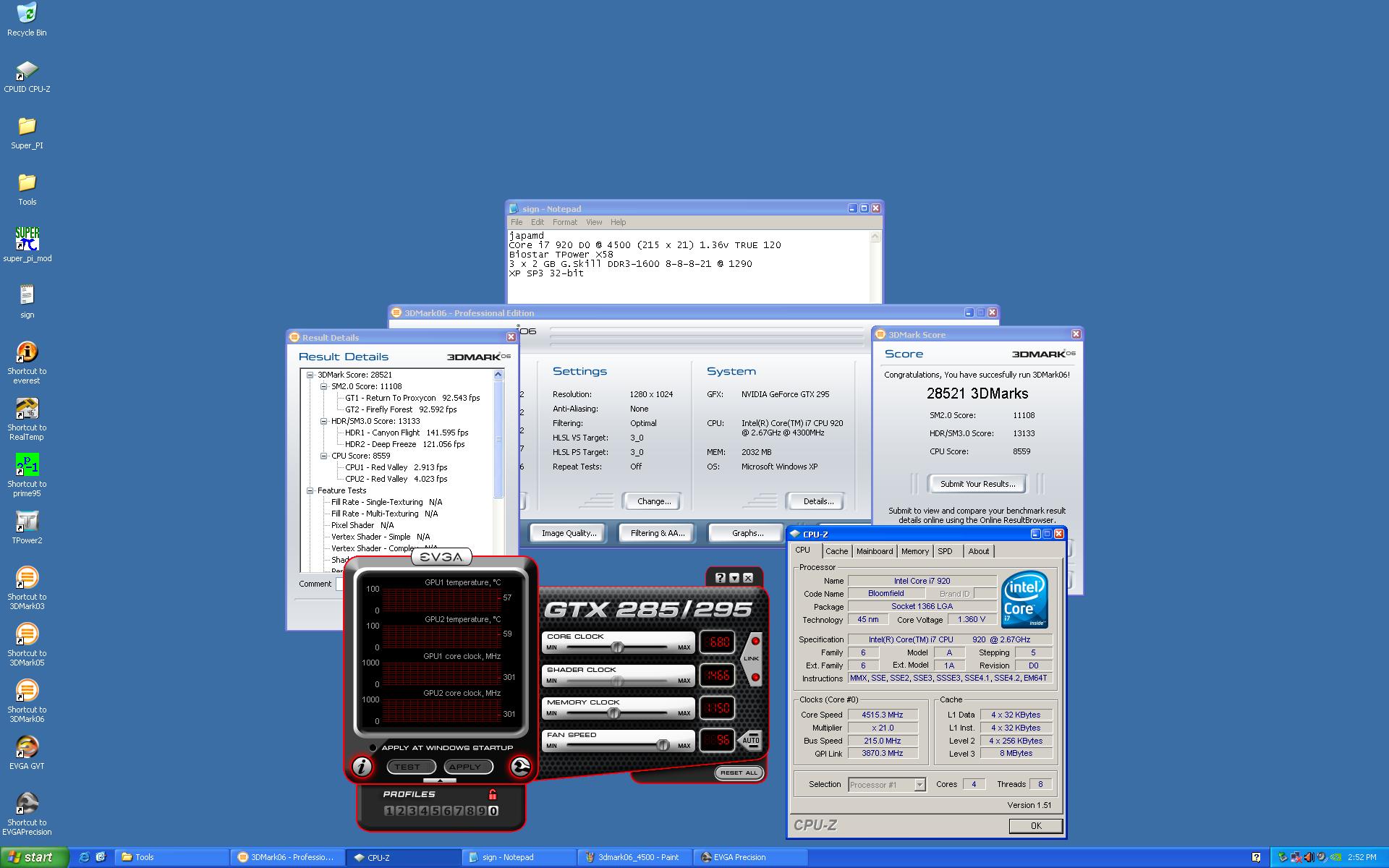Open the sign text file icon
This screenshot has height=868, width=1389.
click(27, 302)
